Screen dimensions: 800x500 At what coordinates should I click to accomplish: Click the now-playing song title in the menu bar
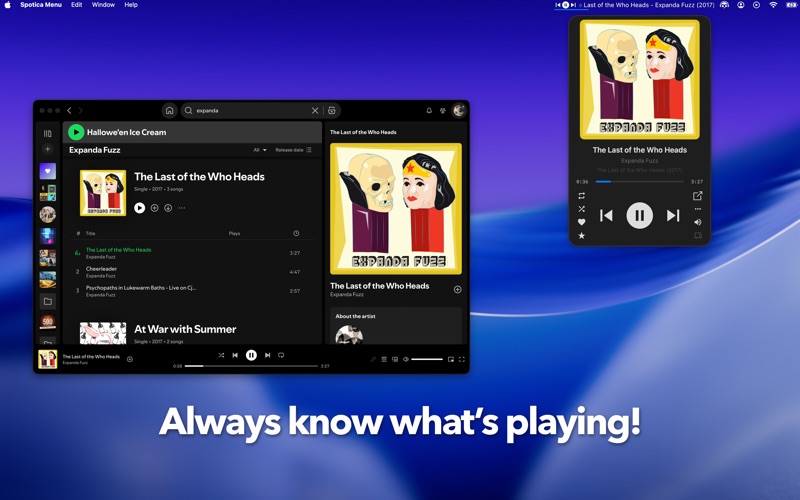click(x=648, y=5)
